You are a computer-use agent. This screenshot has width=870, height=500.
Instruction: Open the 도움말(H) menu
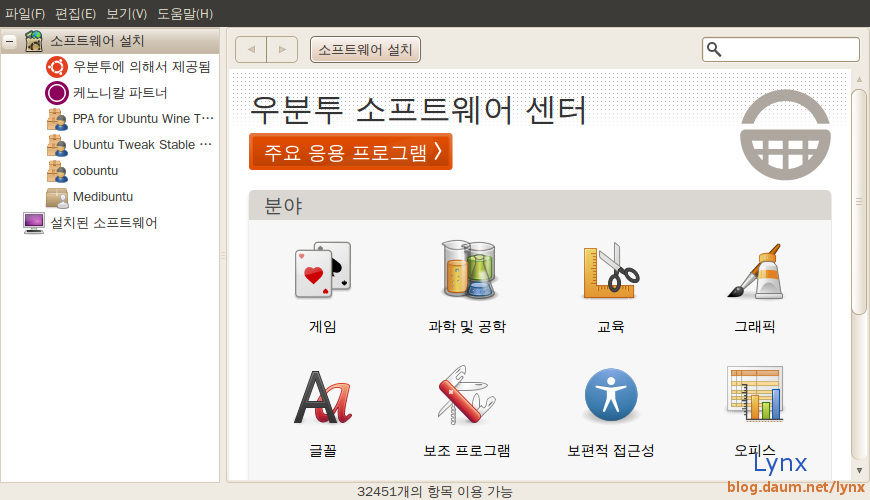pyautogui.click(x=185, y=13)
